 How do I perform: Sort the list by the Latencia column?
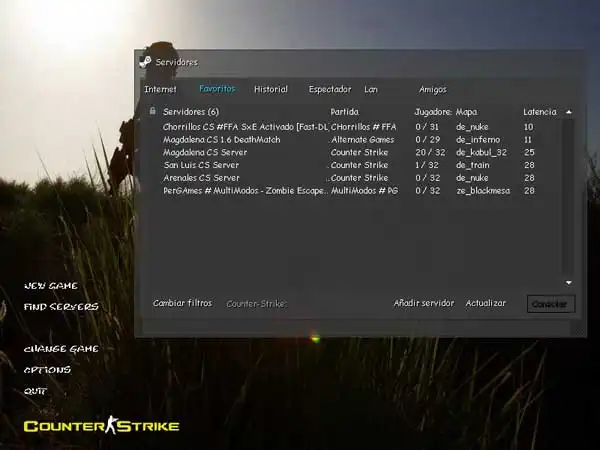click(x=539, y=112)
